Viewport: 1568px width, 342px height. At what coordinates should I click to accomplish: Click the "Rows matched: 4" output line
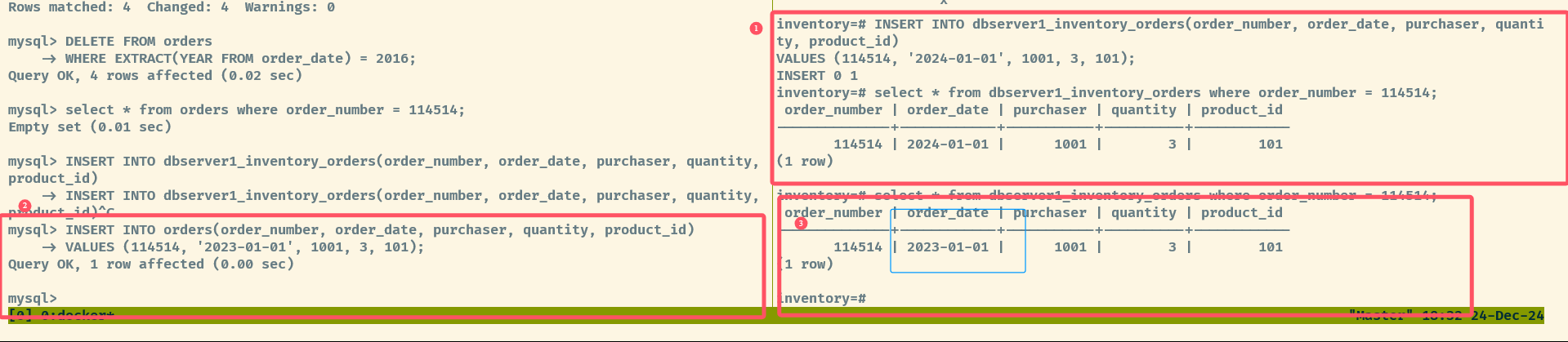pyautogui.click(x=69, y=7)
